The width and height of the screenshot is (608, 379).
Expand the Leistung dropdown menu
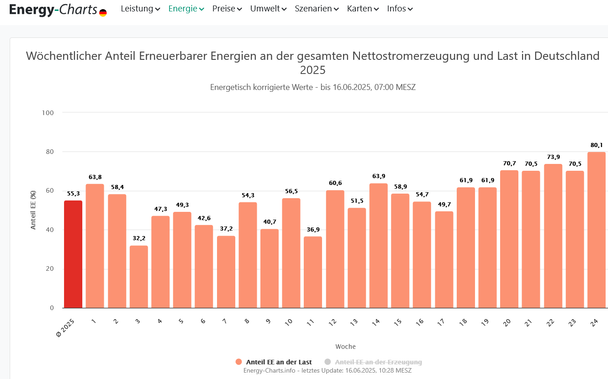[x=140, y=9]
